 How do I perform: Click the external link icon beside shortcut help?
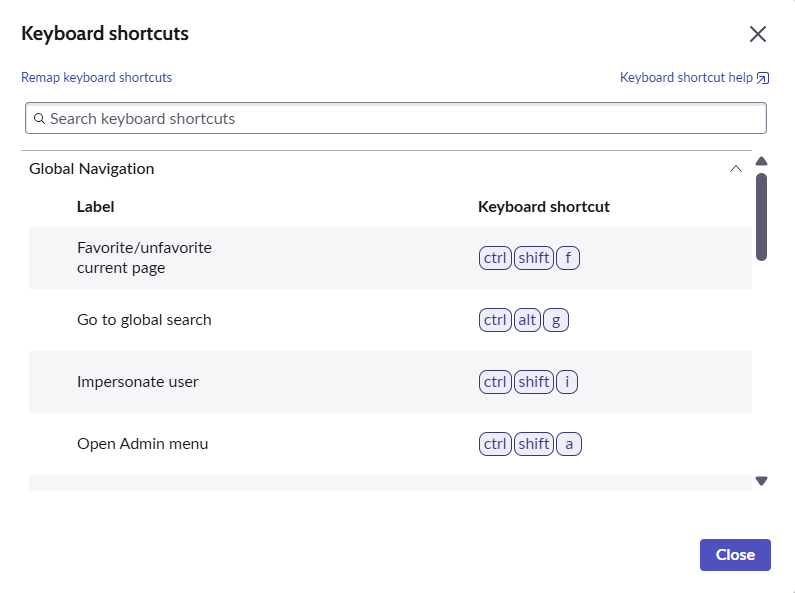click(x=763, y=78)
